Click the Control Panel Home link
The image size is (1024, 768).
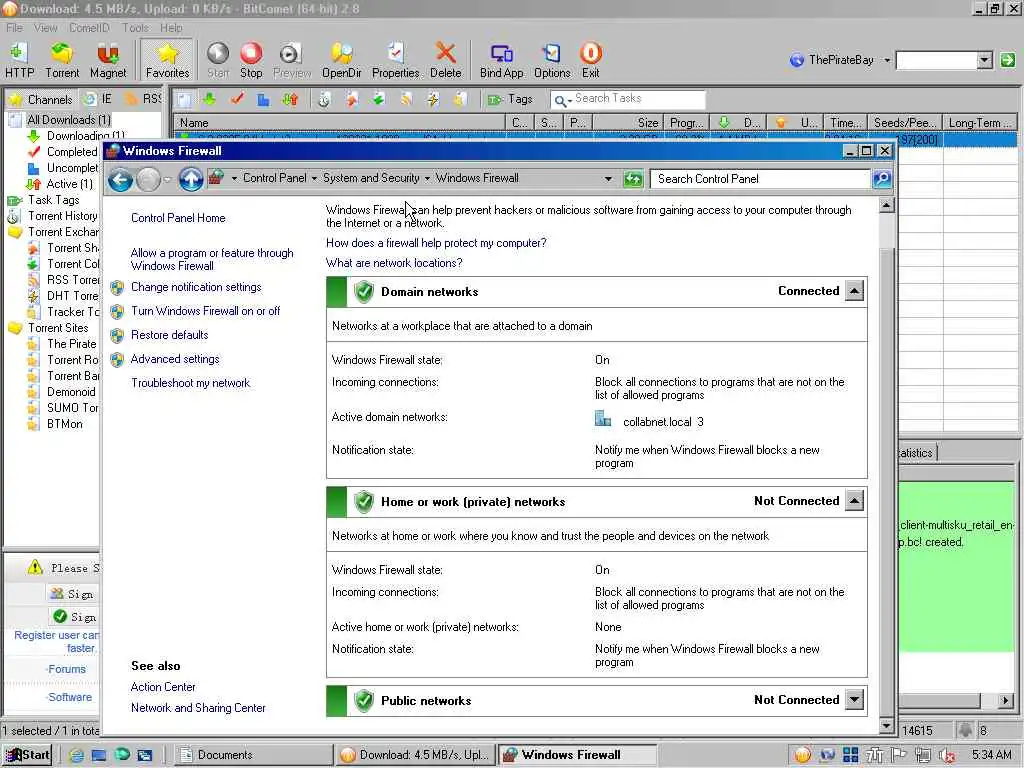[178, 218]
